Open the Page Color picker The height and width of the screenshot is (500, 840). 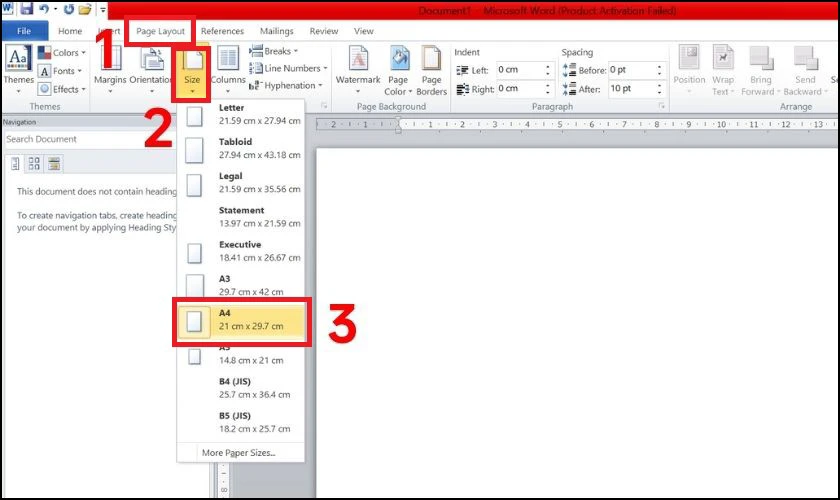pyautogui.click(x=398, y=70)
